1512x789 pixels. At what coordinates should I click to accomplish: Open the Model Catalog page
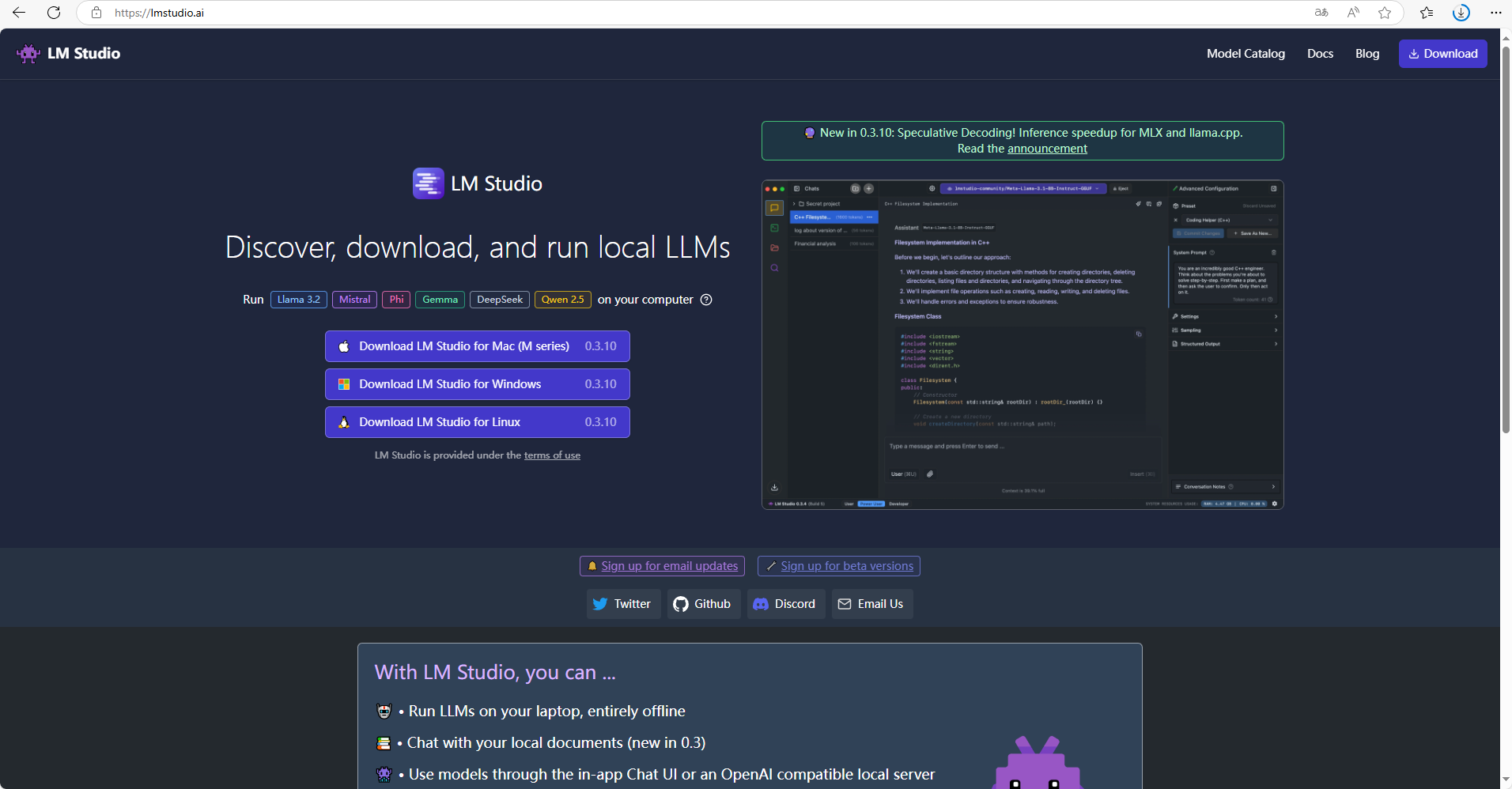click(1246, 54)
